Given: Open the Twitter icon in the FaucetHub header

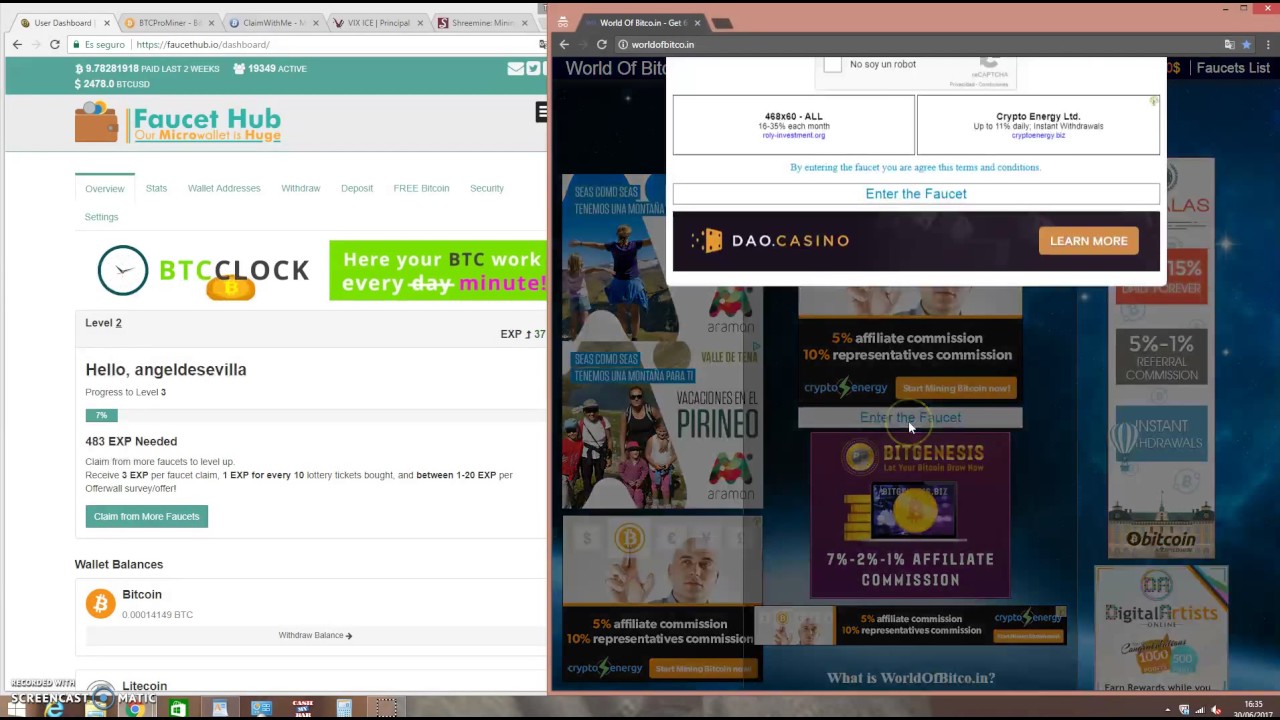Looking at the screenshot, I should click(x=534, y=68).
